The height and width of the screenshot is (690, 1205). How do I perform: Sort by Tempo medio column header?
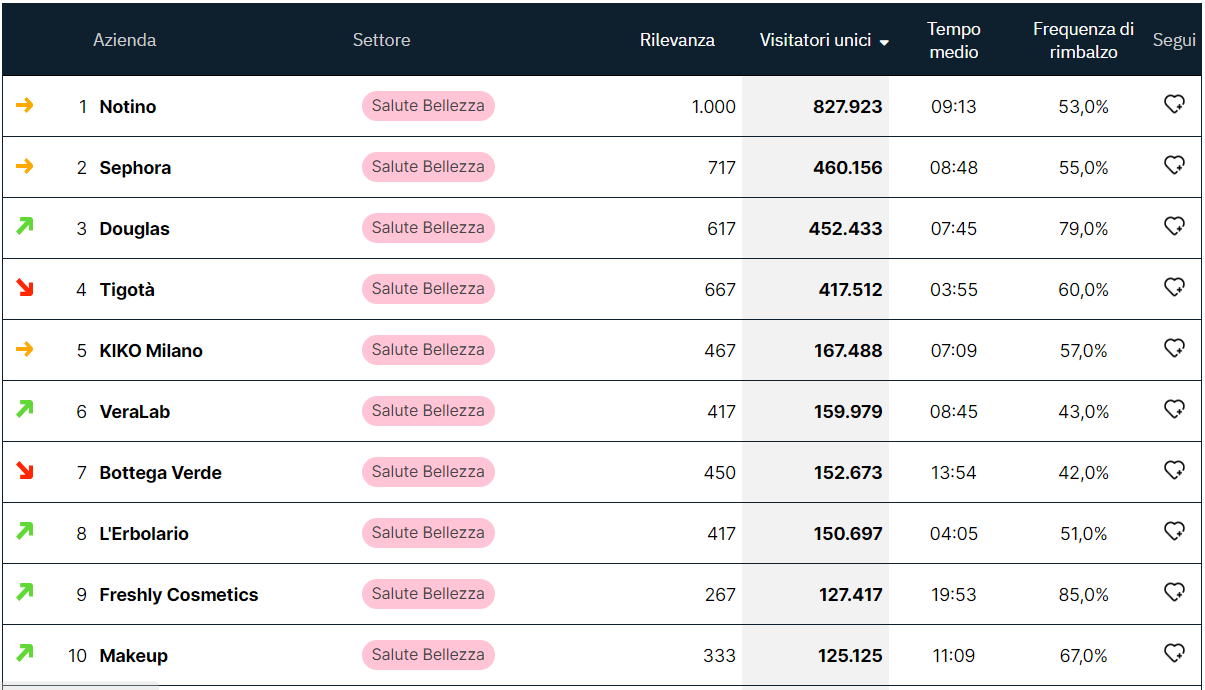954,40
